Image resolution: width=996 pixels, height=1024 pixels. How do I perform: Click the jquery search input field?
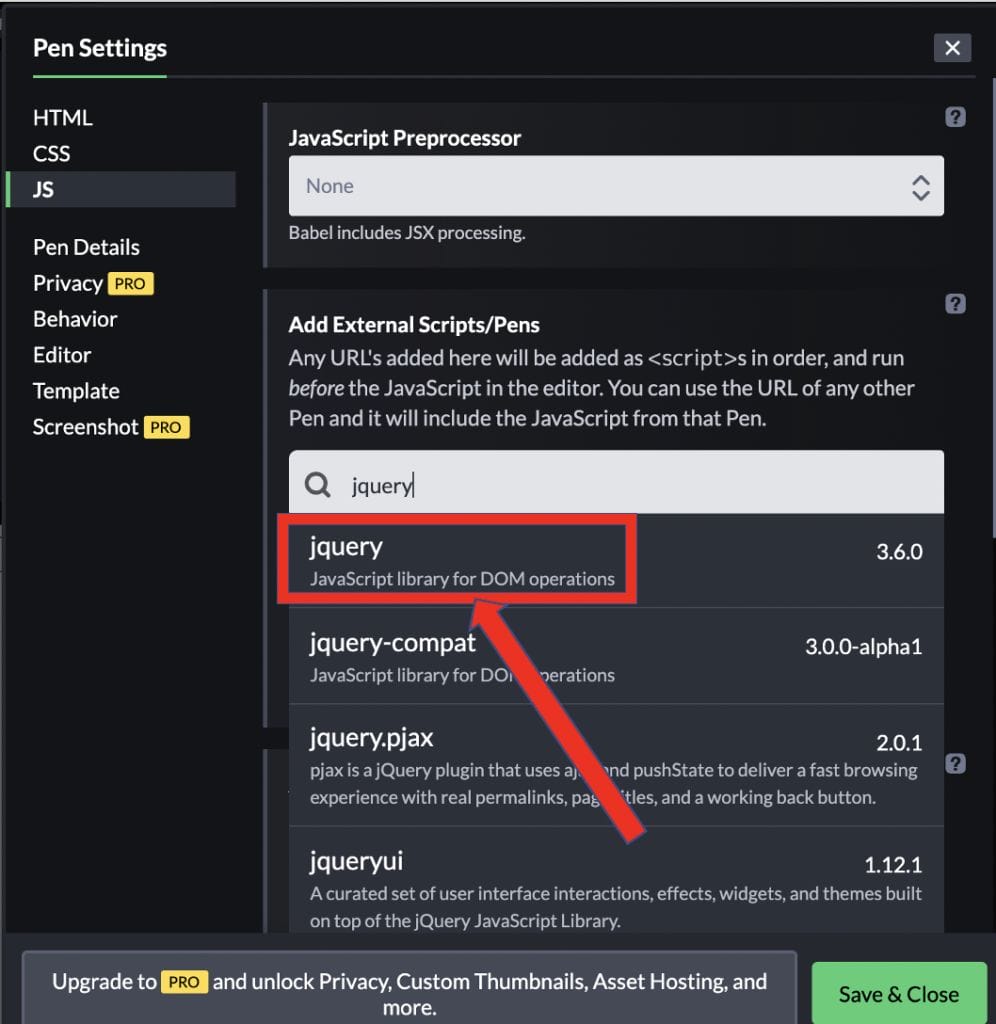pyautogui.click(x=640, y=485)
